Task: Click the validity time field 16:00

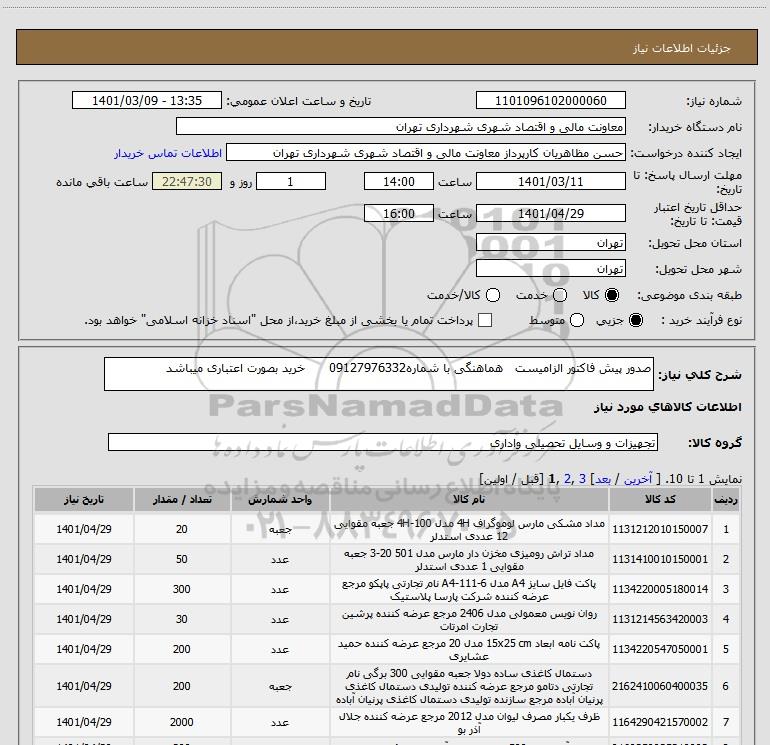Action: (x=399, y=213)
